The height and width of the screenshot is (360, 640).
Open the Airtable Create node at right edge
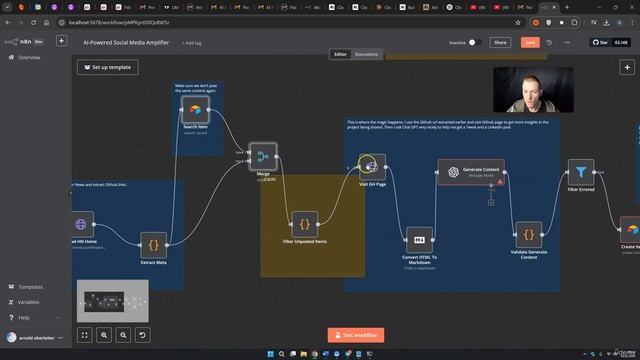[x=630, y=229]
